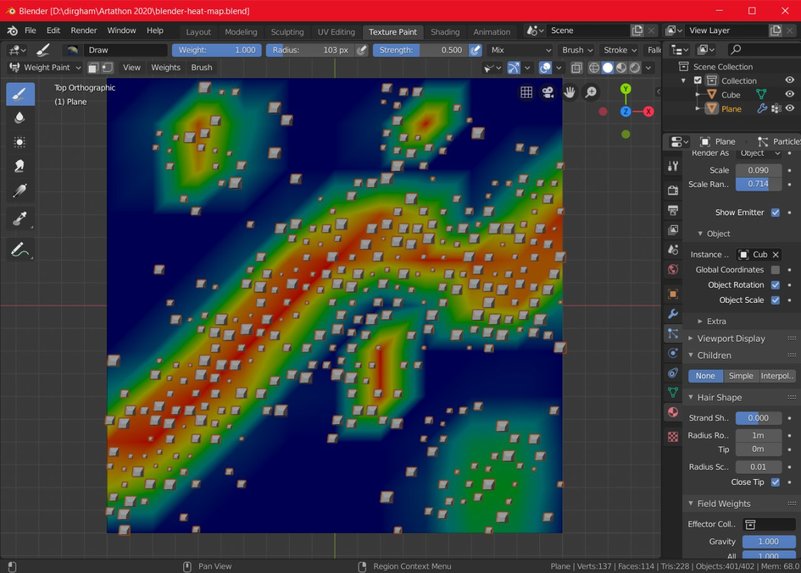Open the Texture checkerboard properties tab
This screenshot has width=801, height=573.
pyautogui.click(x=673, y=437)
